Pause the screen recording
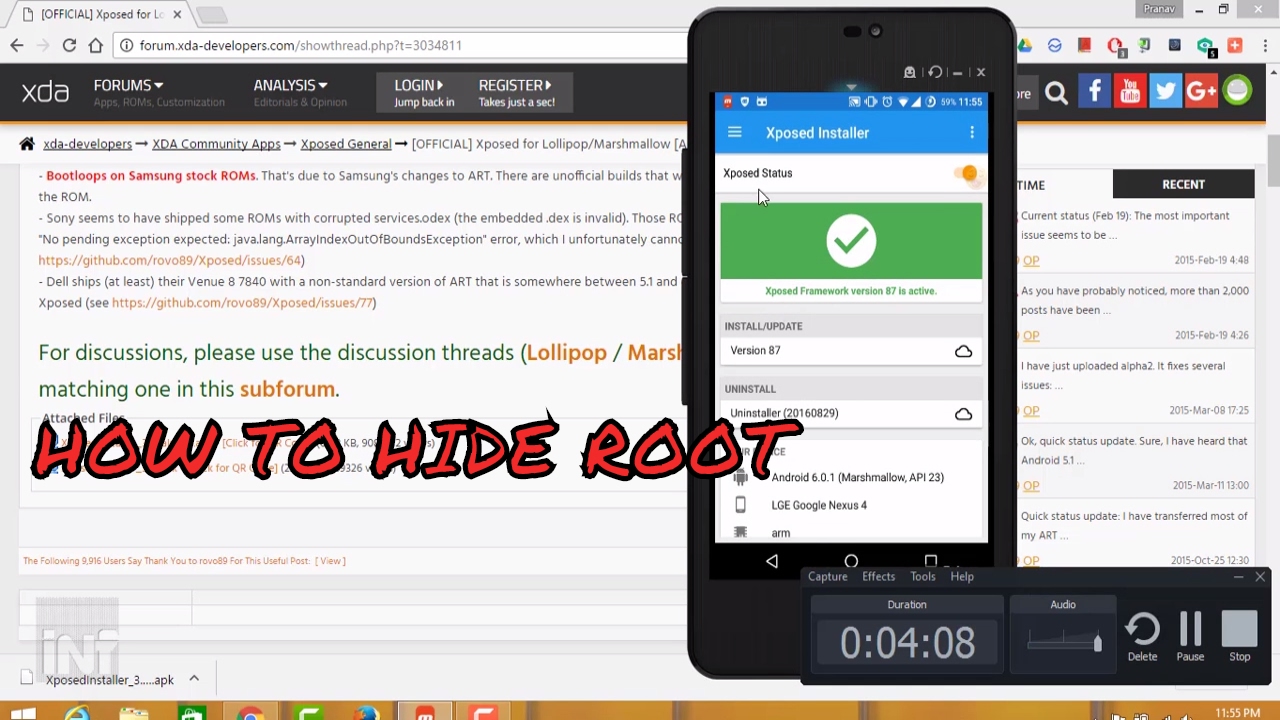This screenshot has width=1280, height=720. pyautogui.click(x=1190, y=637)
